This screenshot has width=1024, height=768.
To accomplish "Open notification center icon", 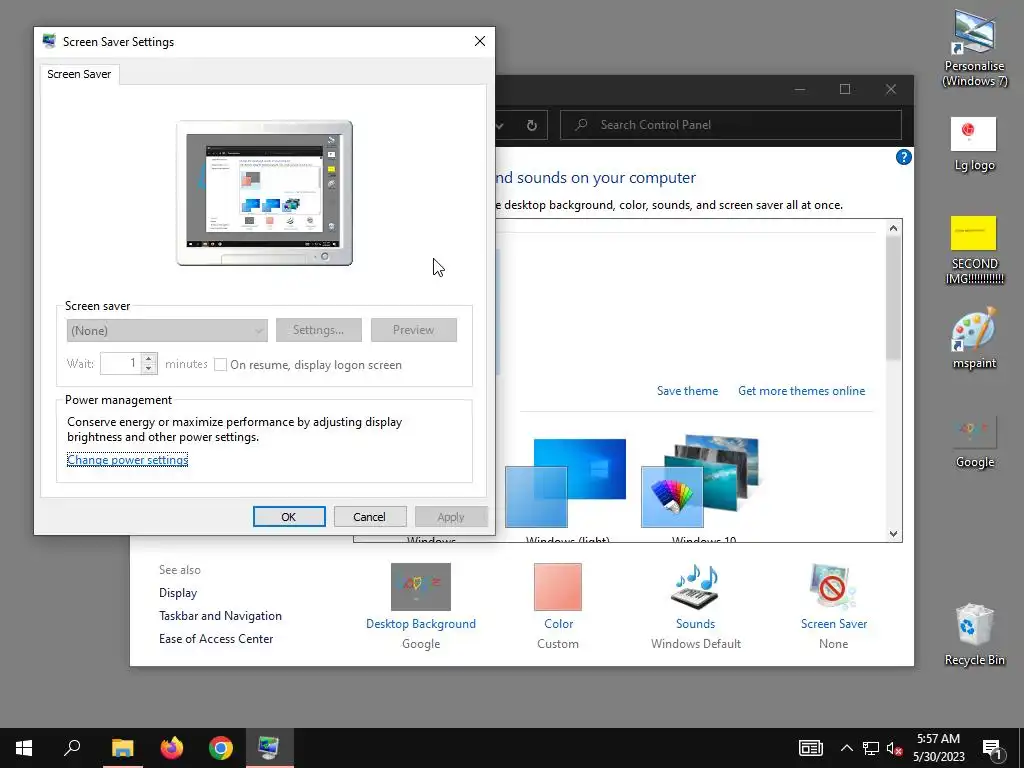I will click(992, 748).
